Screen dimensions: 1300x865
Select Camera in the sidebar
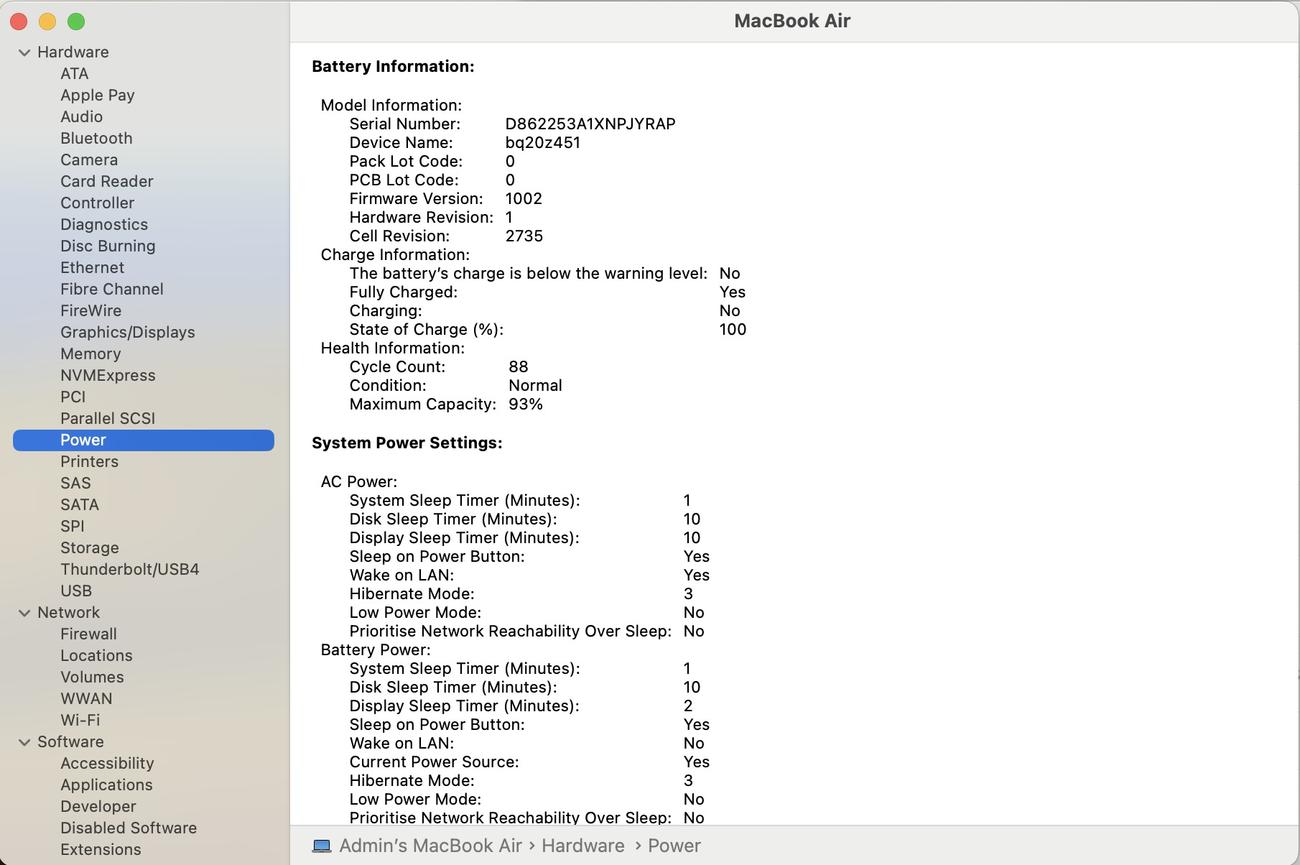(89, 160)
